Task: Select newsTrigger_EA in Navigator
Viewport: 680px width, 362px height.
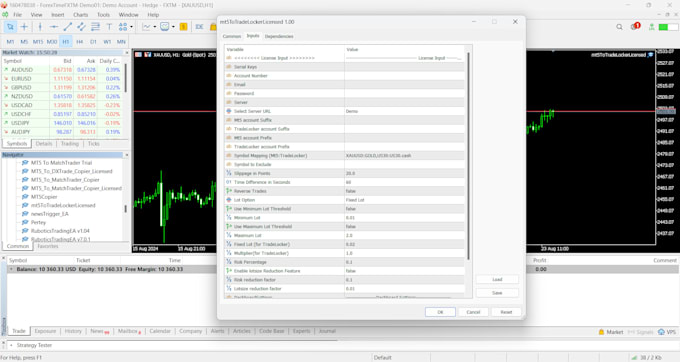Action: pos(49,214)
